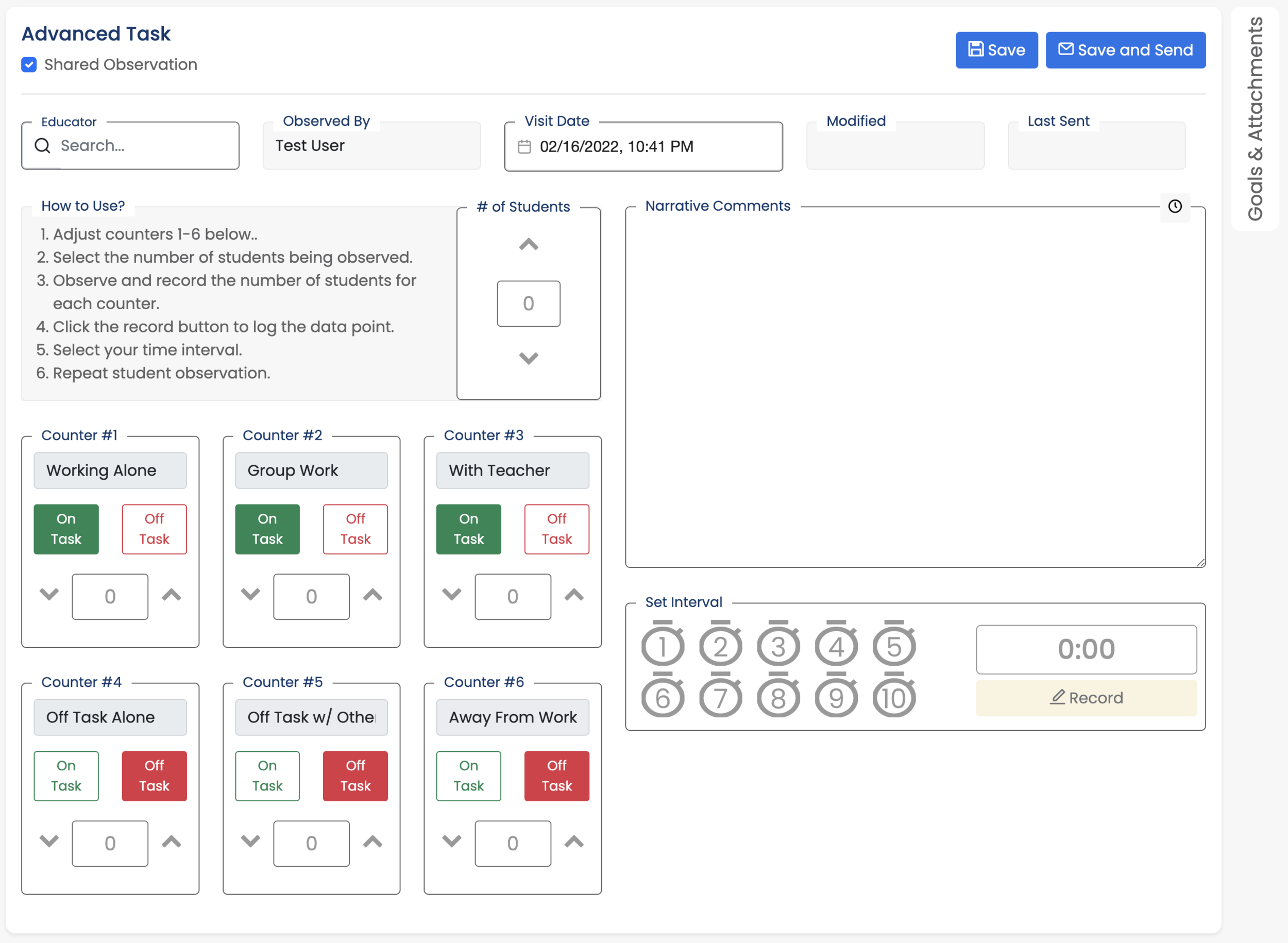The height and width of the screenshot is (943, 1288).
Task: Increase the number of students with the up arrow
Action: point(528,244)
